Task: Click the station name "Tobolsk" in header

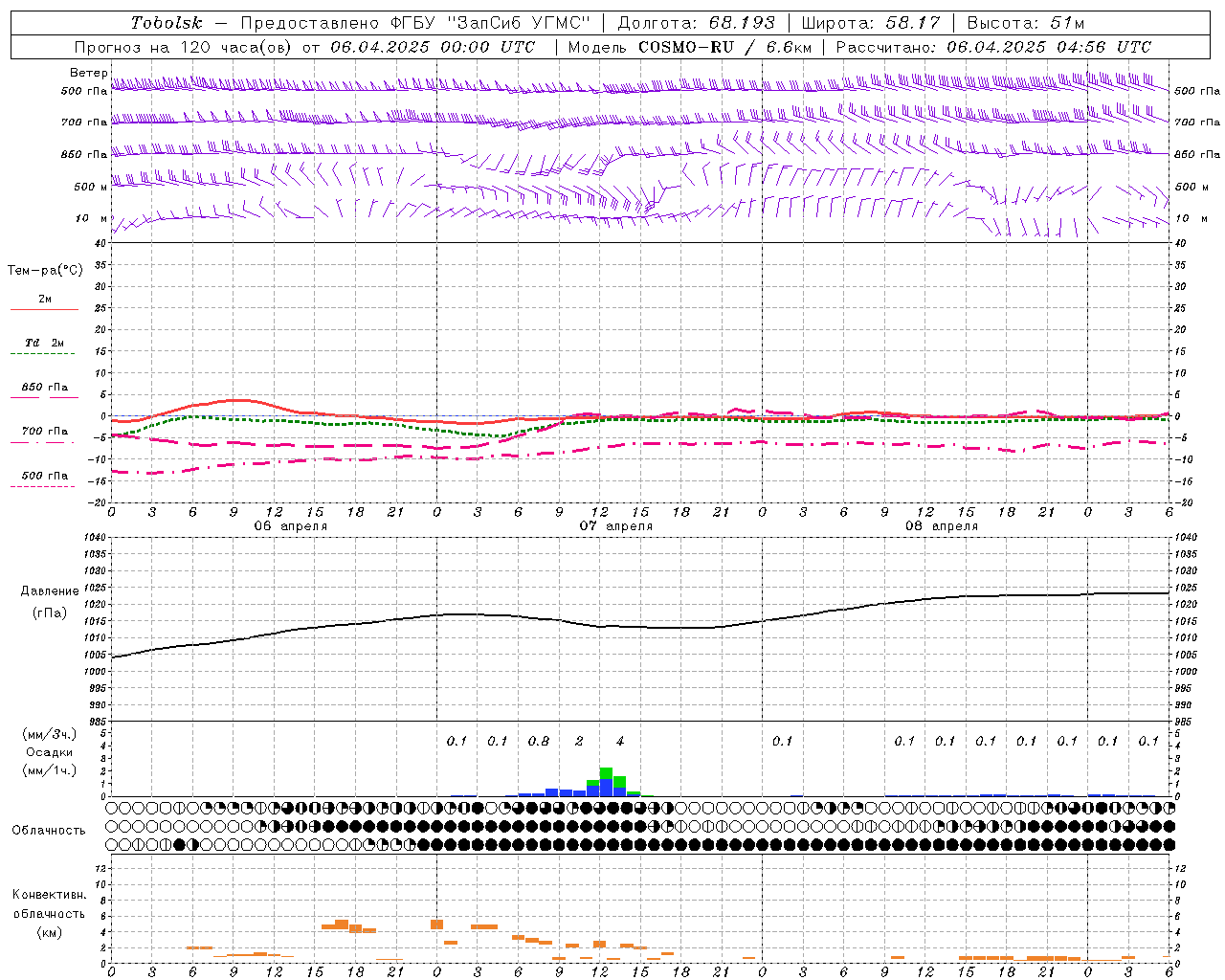Action: (167, 23)
